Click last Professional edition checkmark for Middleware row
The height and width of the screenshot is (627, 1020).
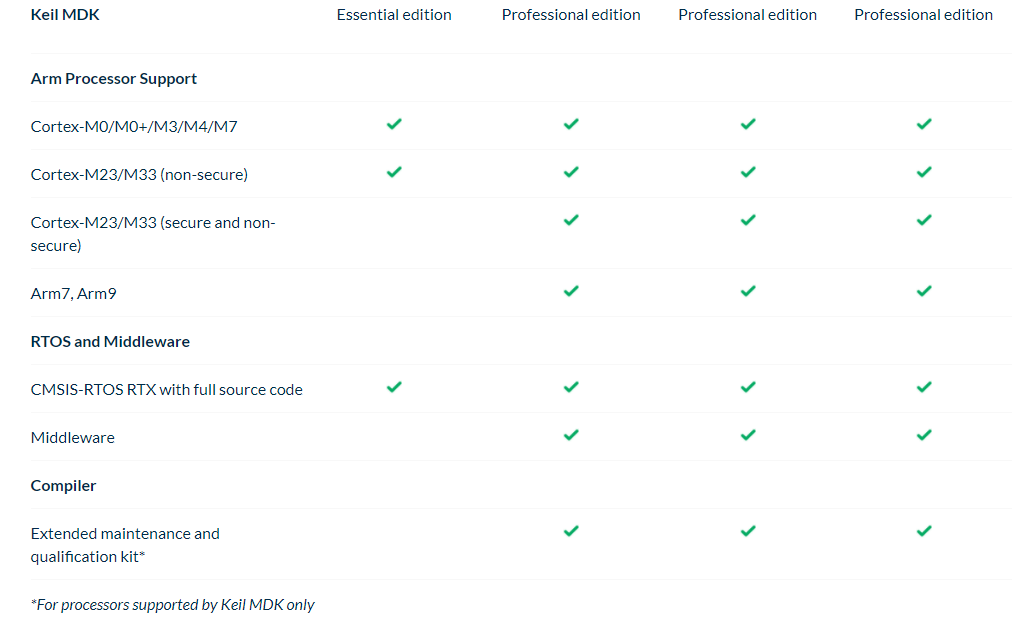coord(924,435)
